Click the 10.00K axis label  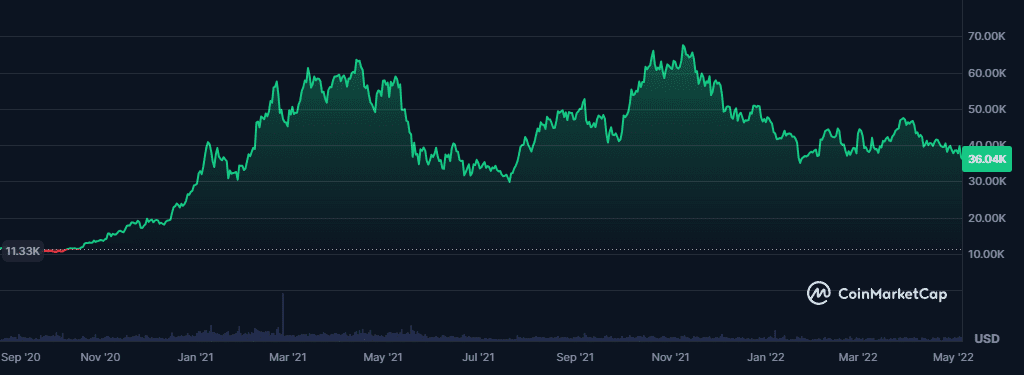coord(985,254)
